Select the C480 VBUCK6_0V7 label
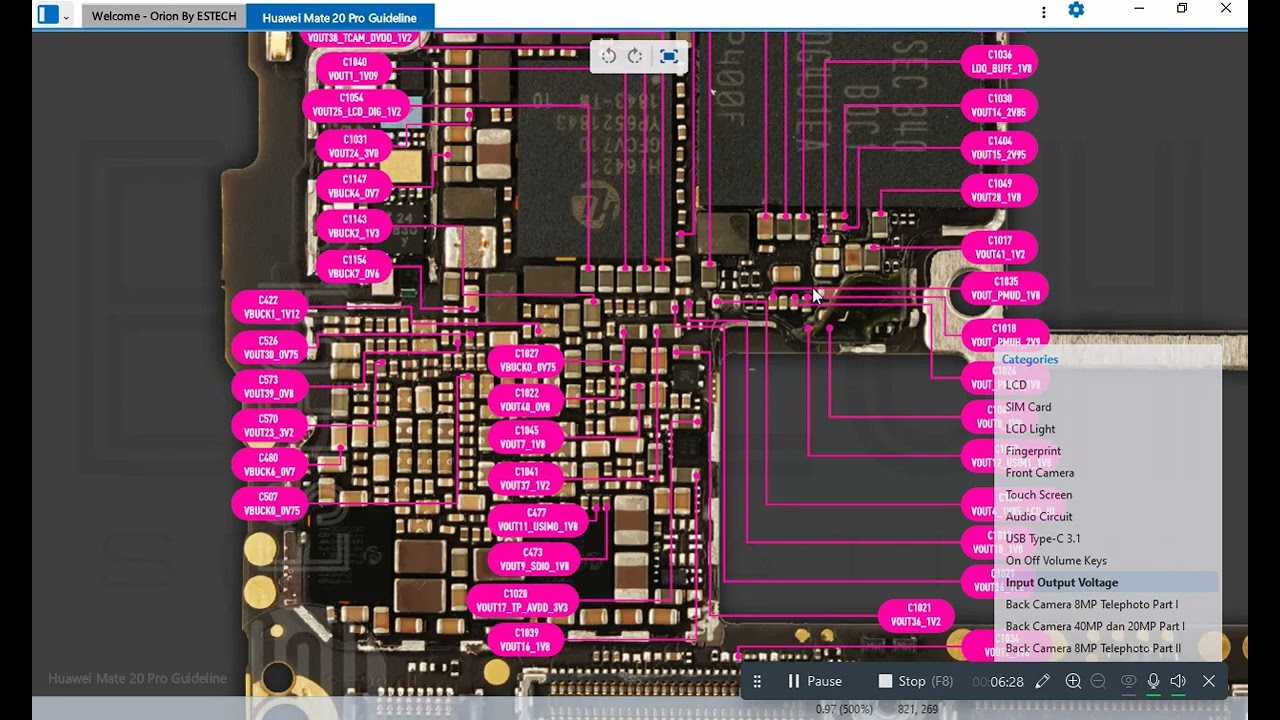The height and width of the screenshot is (720, 1280). [270, 465]
